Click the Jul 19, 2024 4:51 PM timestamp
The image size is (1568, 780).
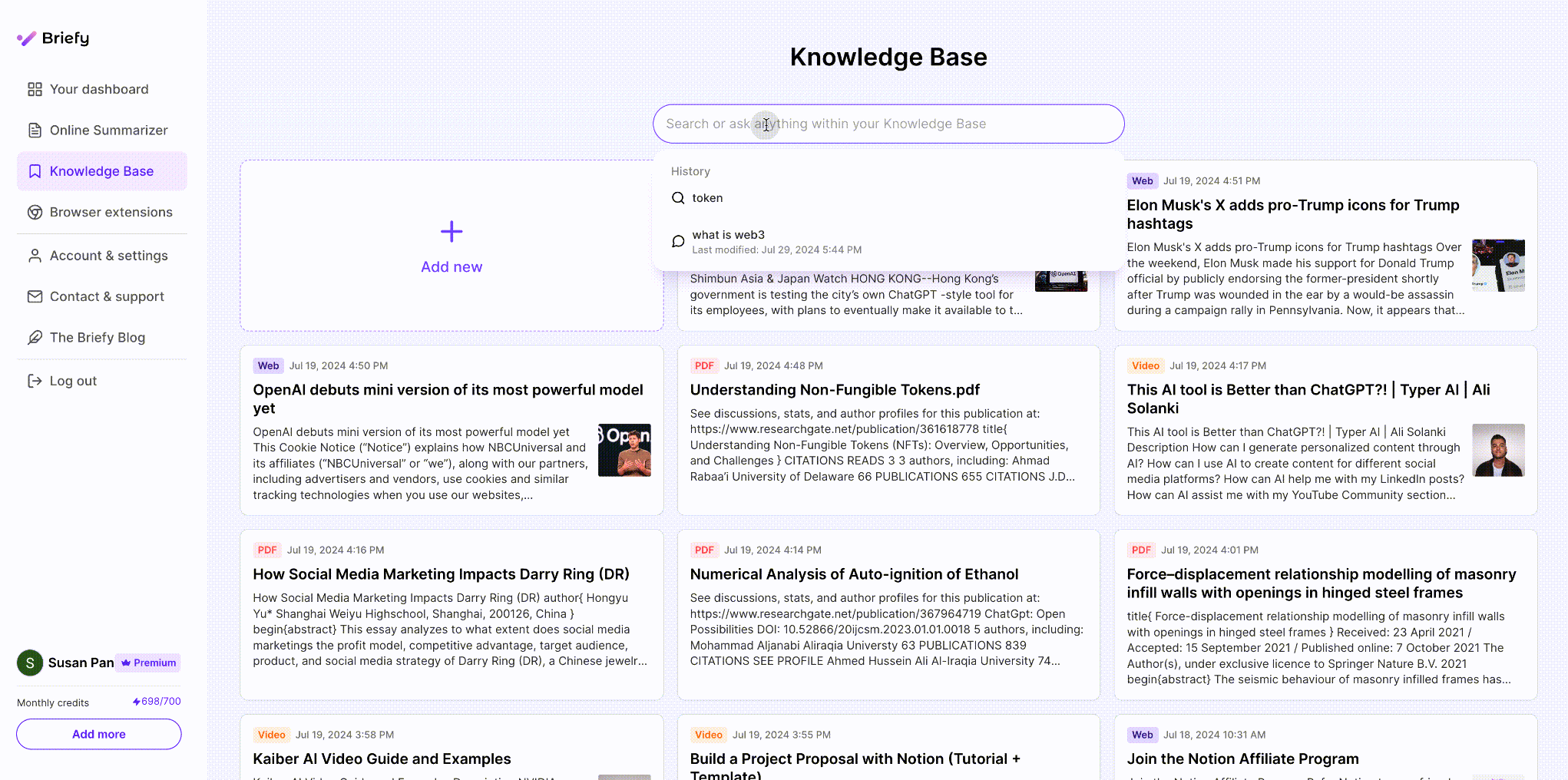pos(1212,181)
